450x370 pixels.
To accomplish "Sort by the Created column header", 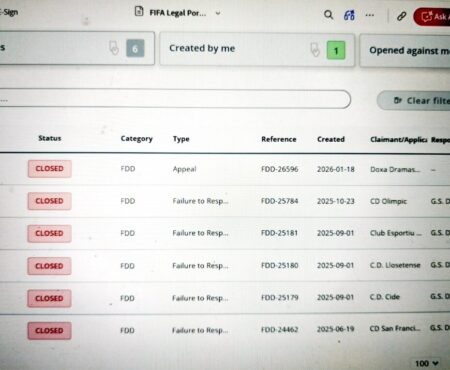I will pyautogui.click(x=331, y=139).
